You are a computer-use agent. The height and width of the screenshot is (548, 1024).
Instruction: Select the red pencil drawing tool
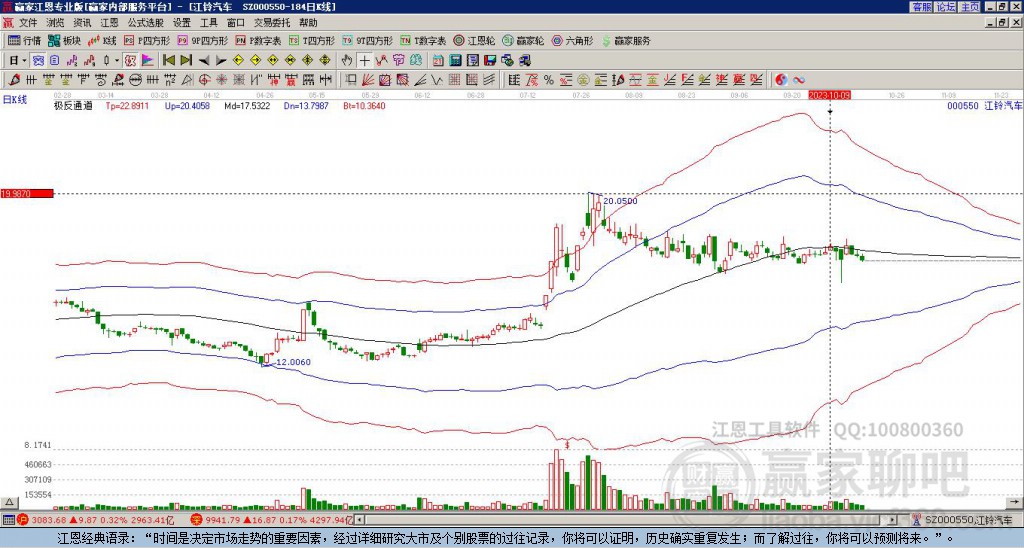tap(14, 80)
